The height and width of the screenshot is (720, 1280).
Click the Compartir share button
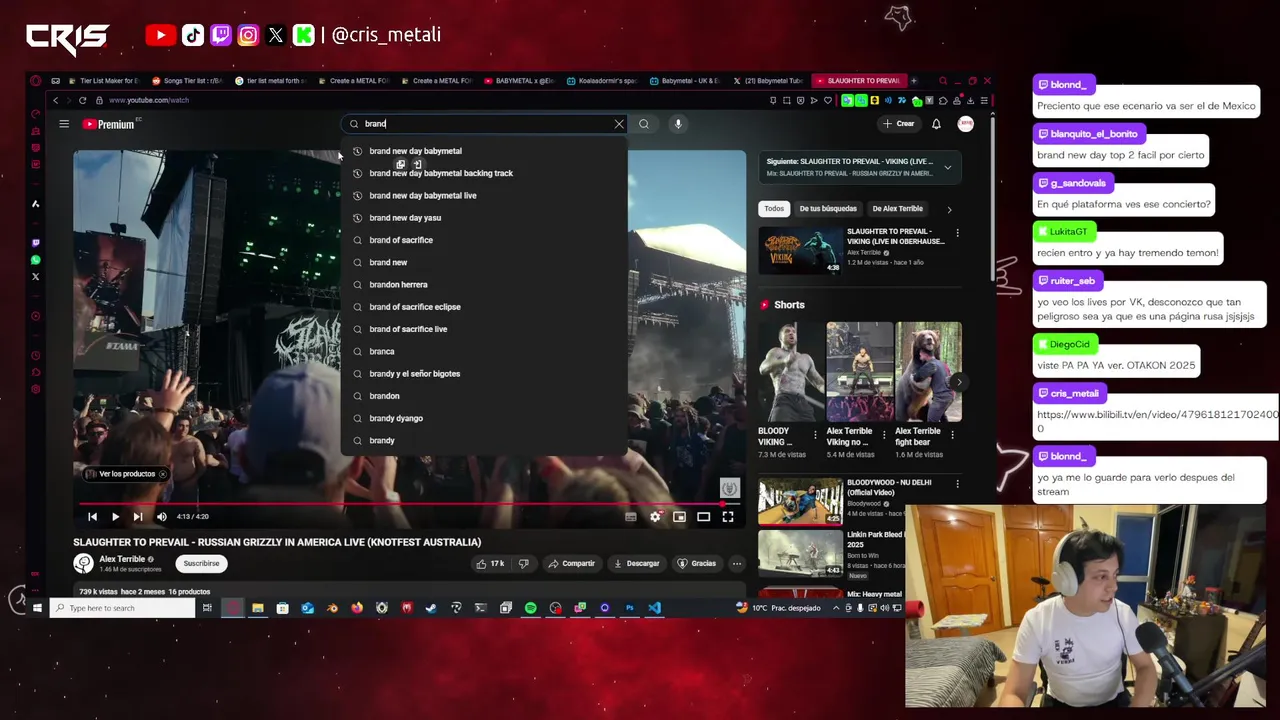572,564
